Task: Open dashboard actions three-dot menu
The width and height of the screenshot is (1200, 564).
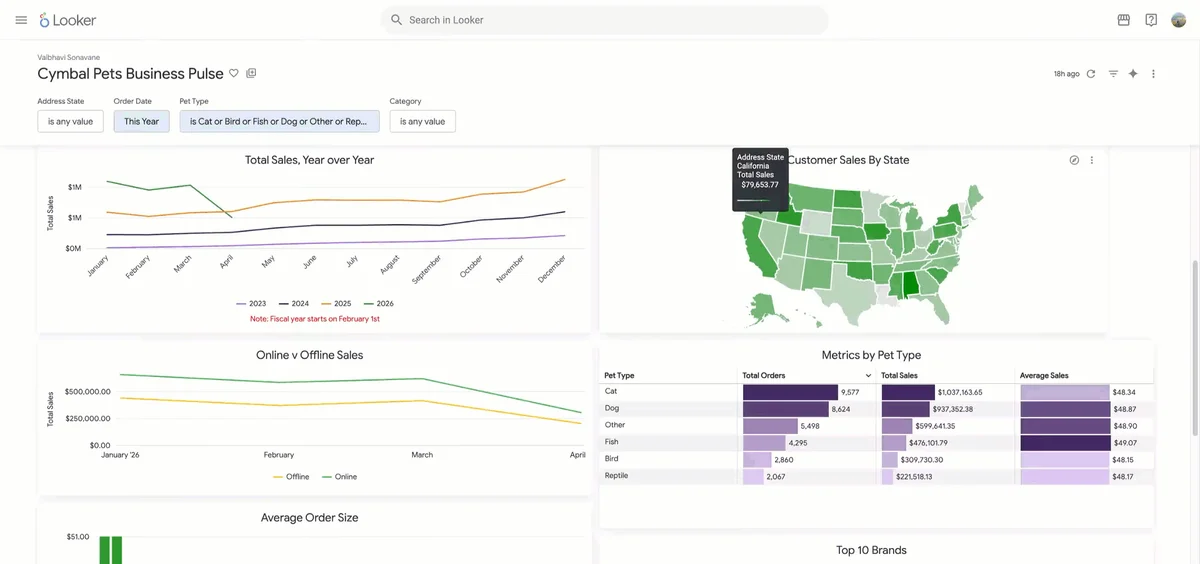Action: [x=1153, y=74]
